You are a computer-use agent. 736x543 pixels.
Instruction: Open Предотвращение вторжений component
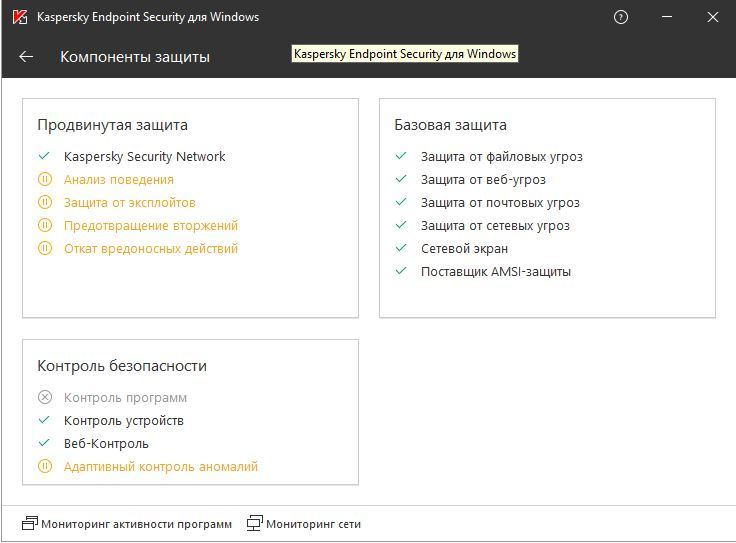click(x=151, y=226)
